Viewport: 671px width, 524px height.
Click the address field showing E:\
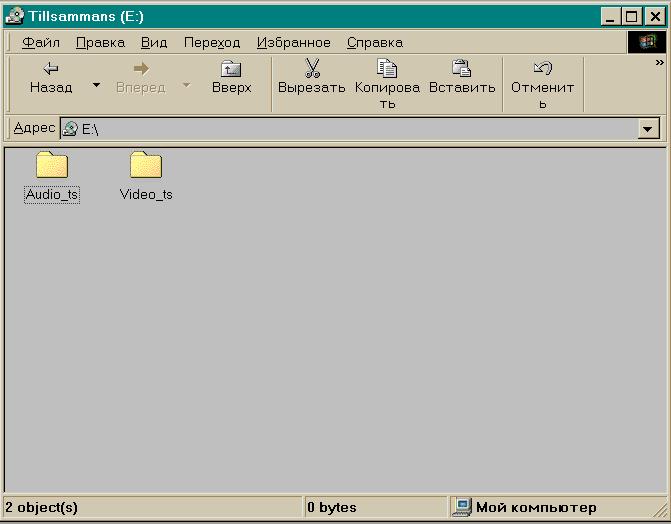pyautogui.click(x=350, y=129)
